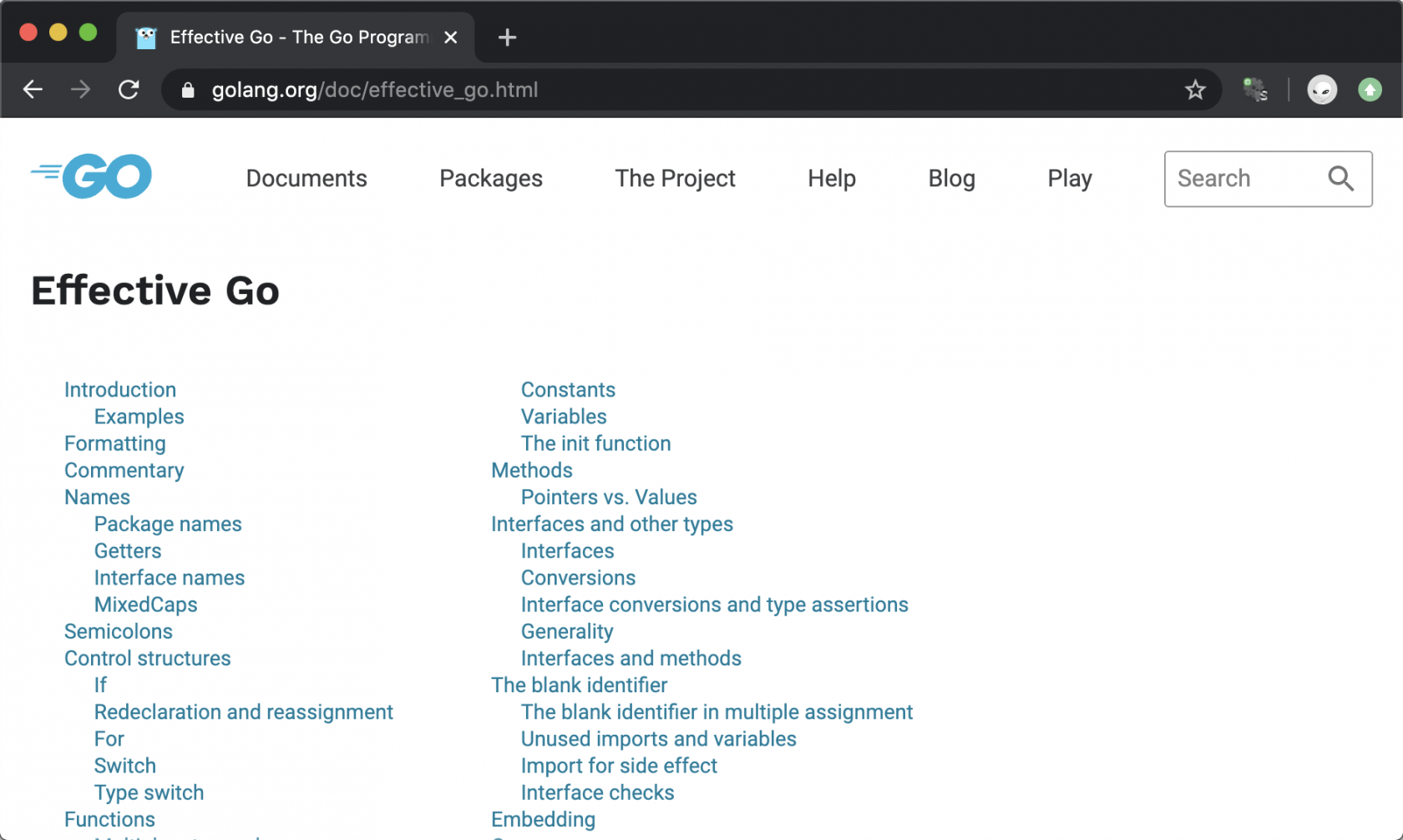The width and height of the screenshot is (1403, 840).
Task: Open the If link
Action: (x=100, y=685)
